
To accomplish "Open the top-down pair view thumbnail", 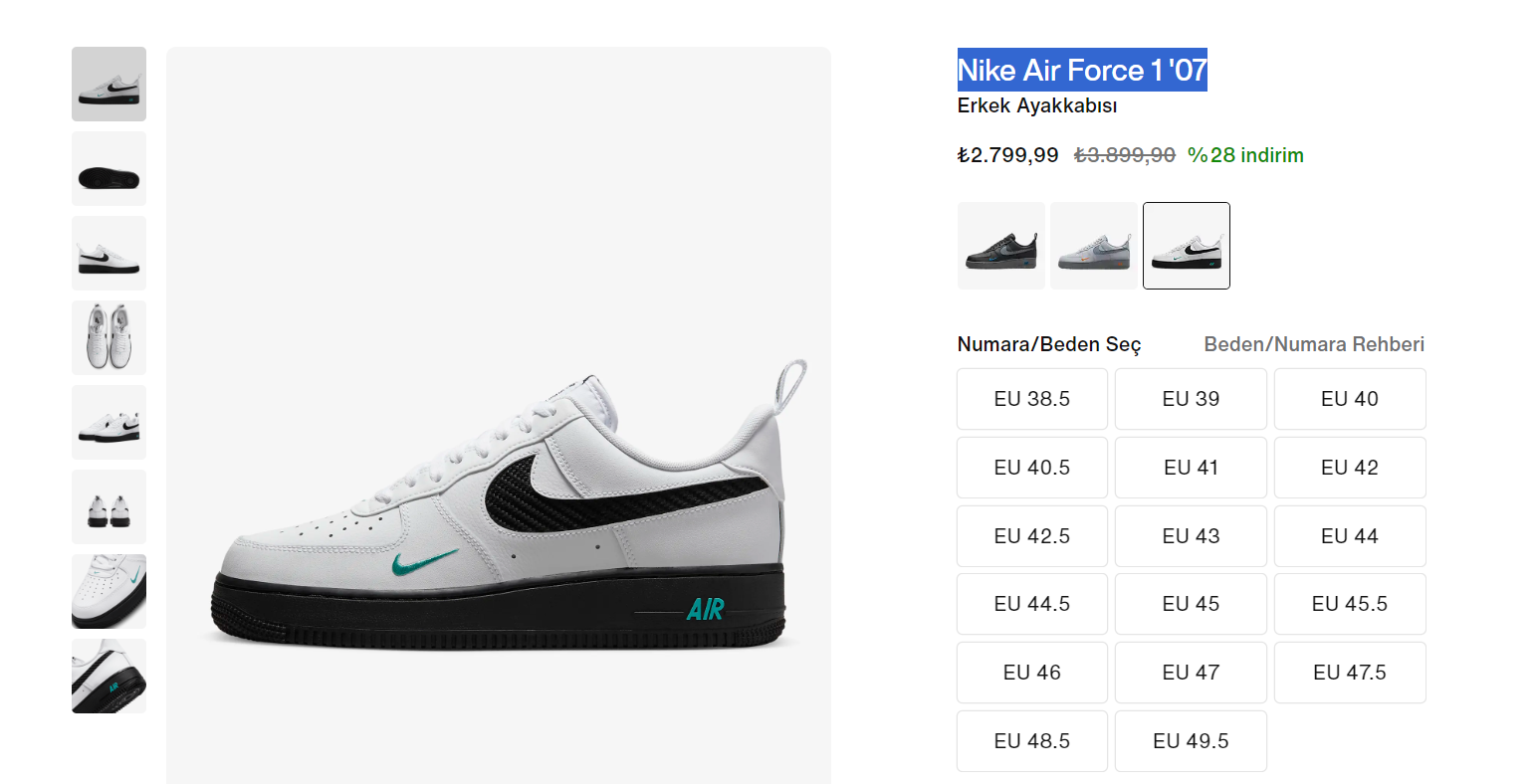I will tap(109, 338).
